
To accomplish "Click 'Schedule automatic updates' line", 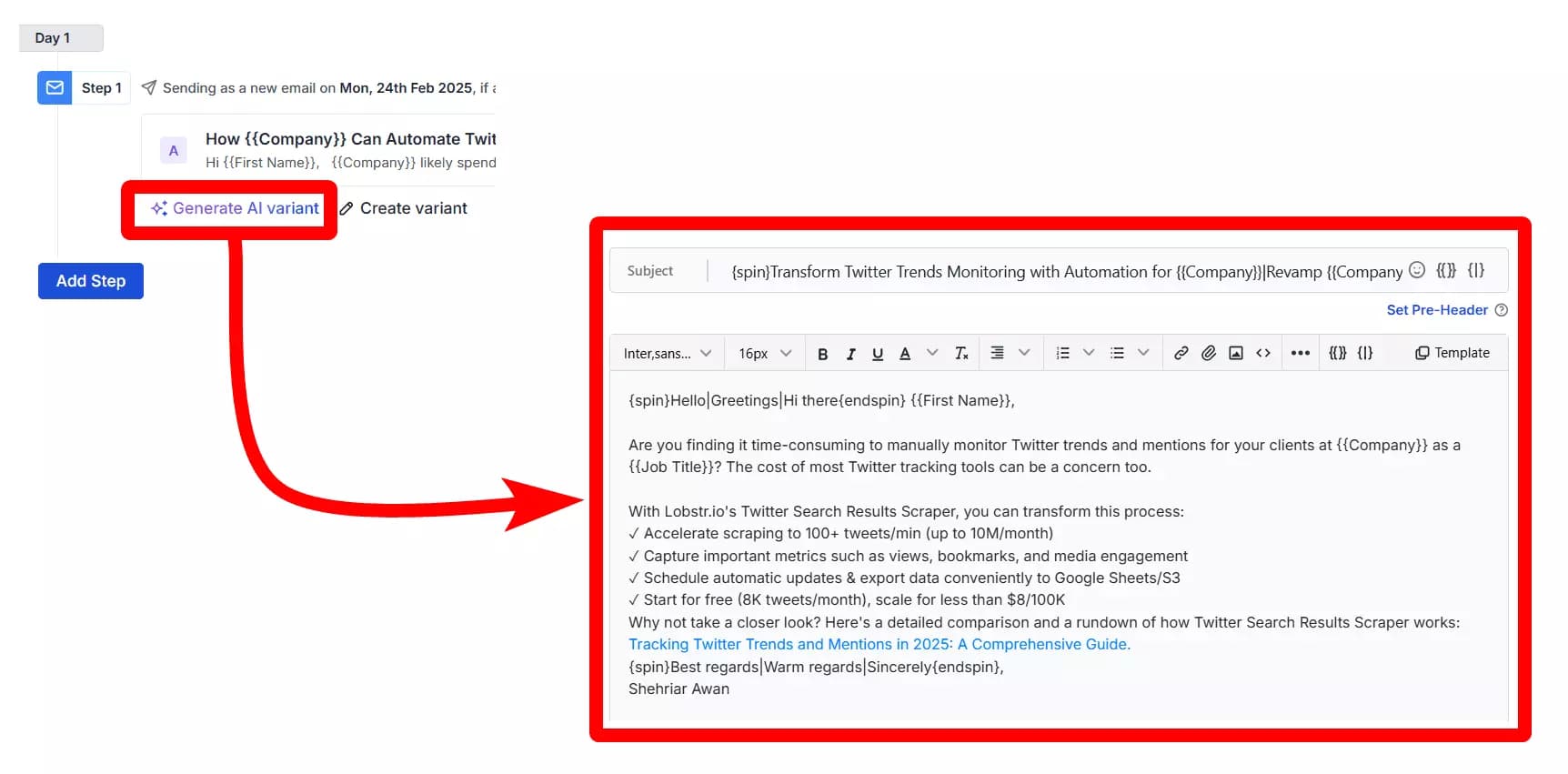I will [x=904, y=578].
